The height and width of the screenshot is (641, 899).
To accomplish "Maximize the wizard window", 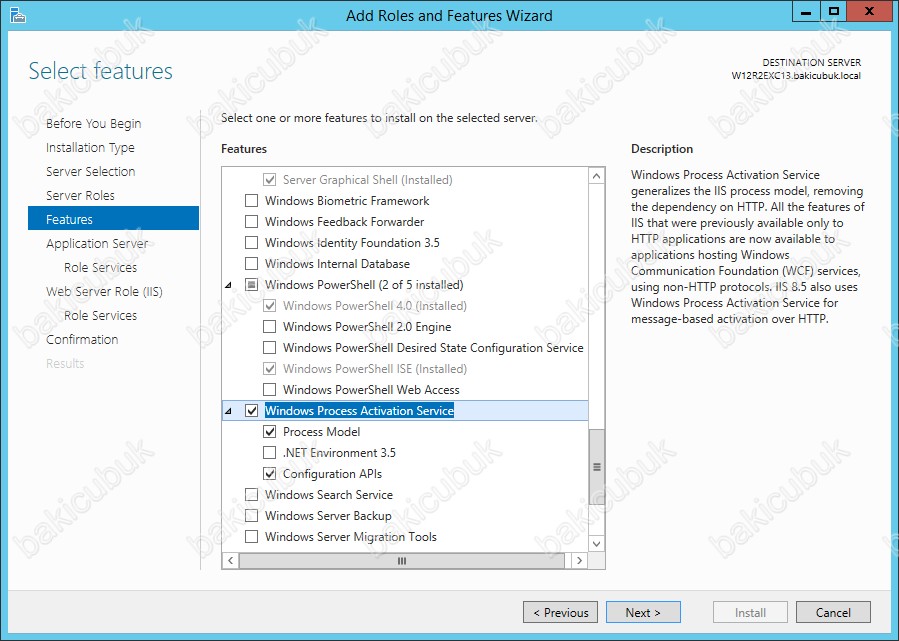I will point(834,11).
